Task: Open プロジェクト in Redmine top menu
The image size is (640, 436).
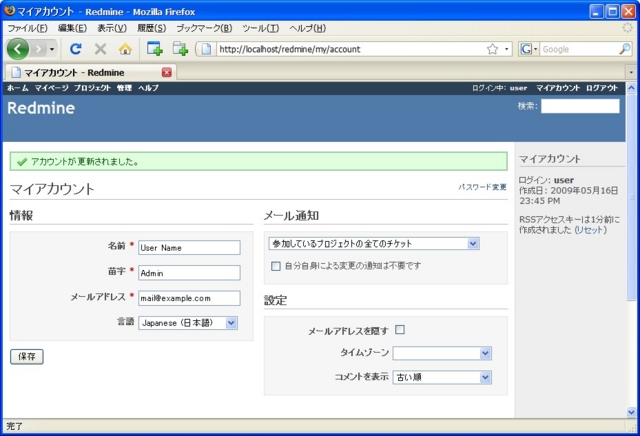Action: (92, 88)
